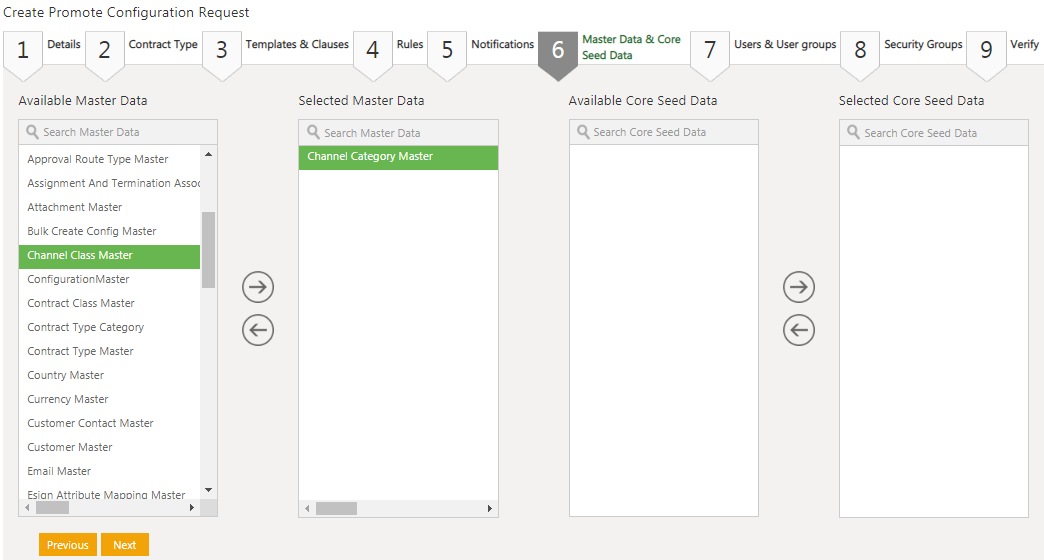Proceed with the Next button
1044x560 pixels.
125,545
